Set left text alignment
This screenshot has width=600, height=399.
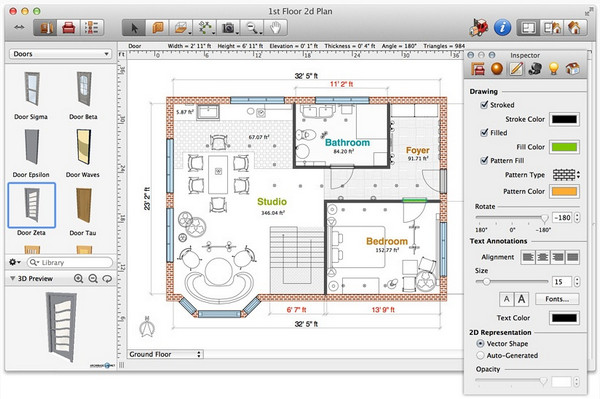(x=528, y=257)
